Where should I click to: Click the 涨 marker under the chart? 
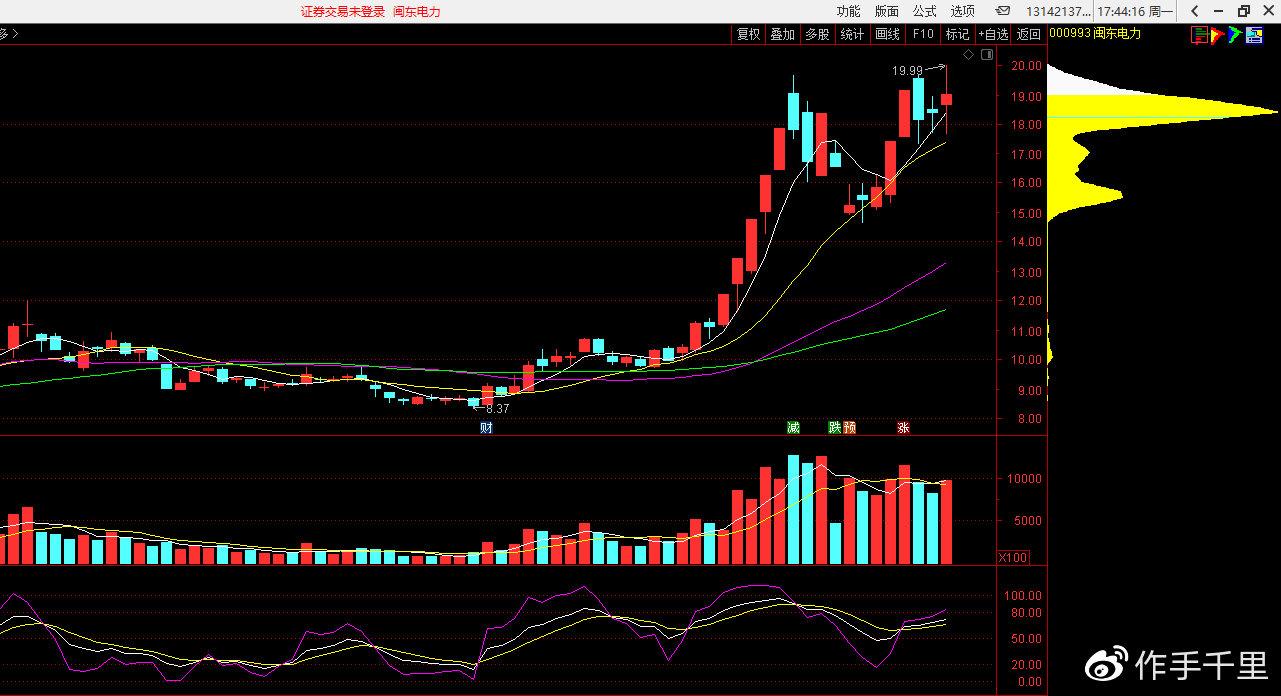point(903,427)
